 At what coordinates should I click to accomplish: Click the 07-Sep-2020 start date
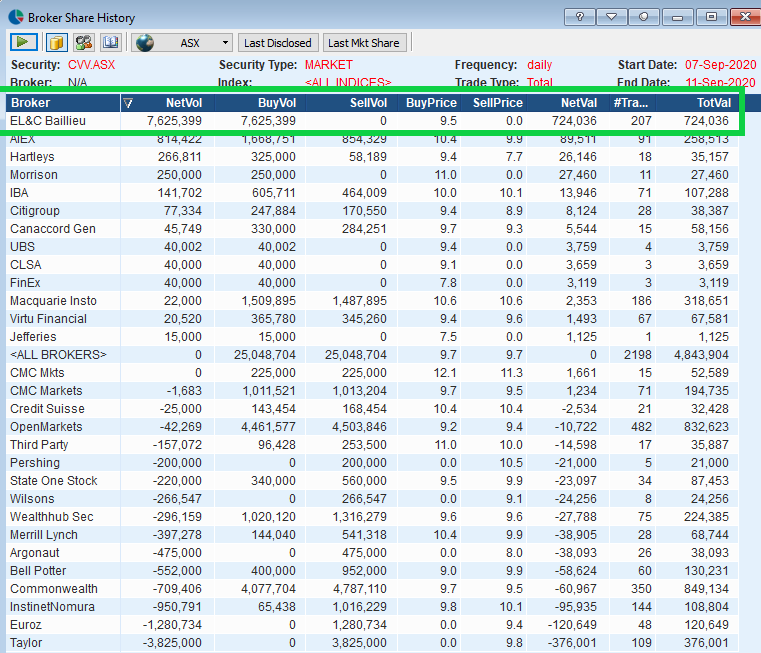(x=720, y=65)
